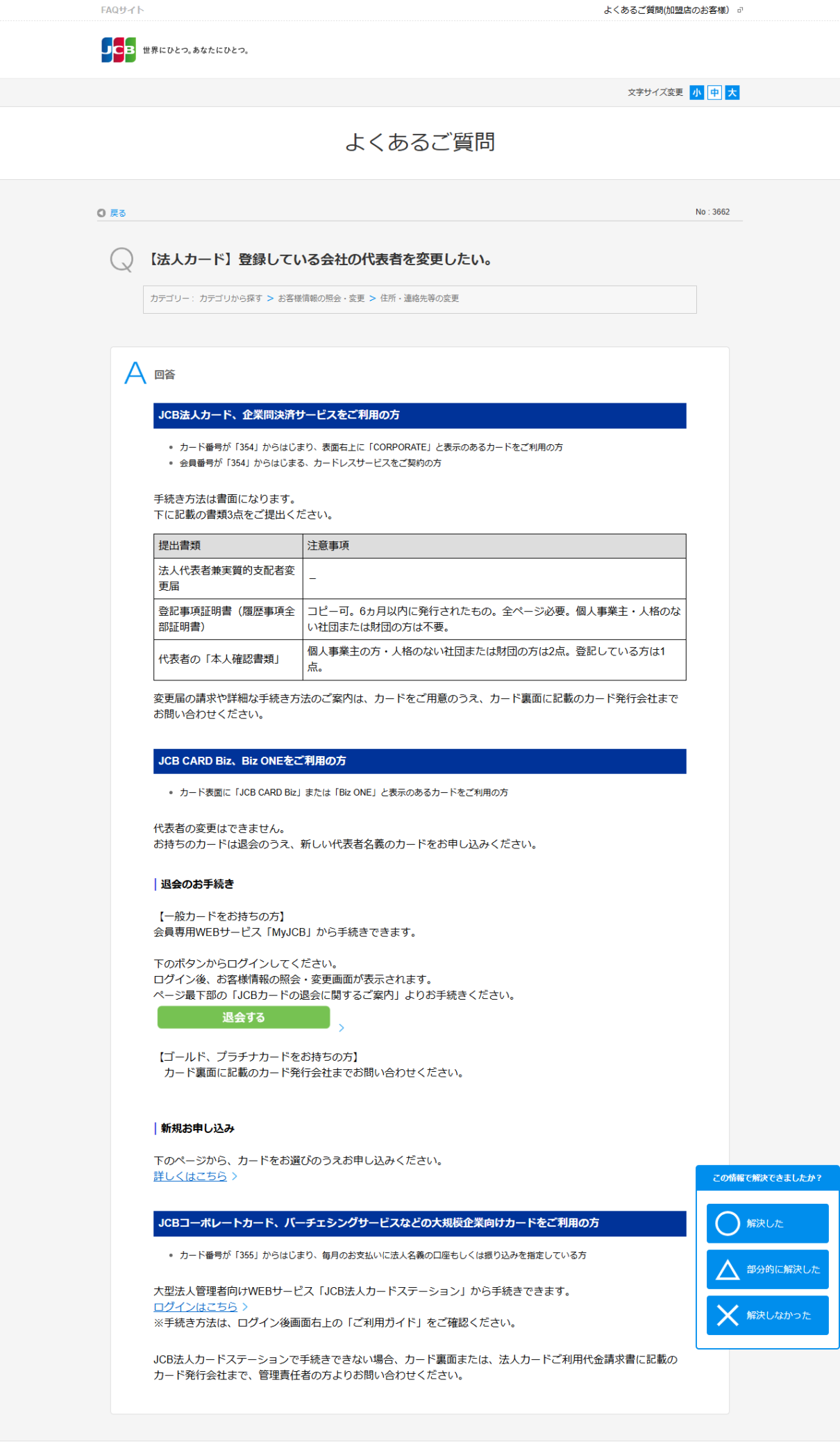Click the 注意事項 table header cell
The height and width of the screenshot is (1444, 840).
(494, 546)
